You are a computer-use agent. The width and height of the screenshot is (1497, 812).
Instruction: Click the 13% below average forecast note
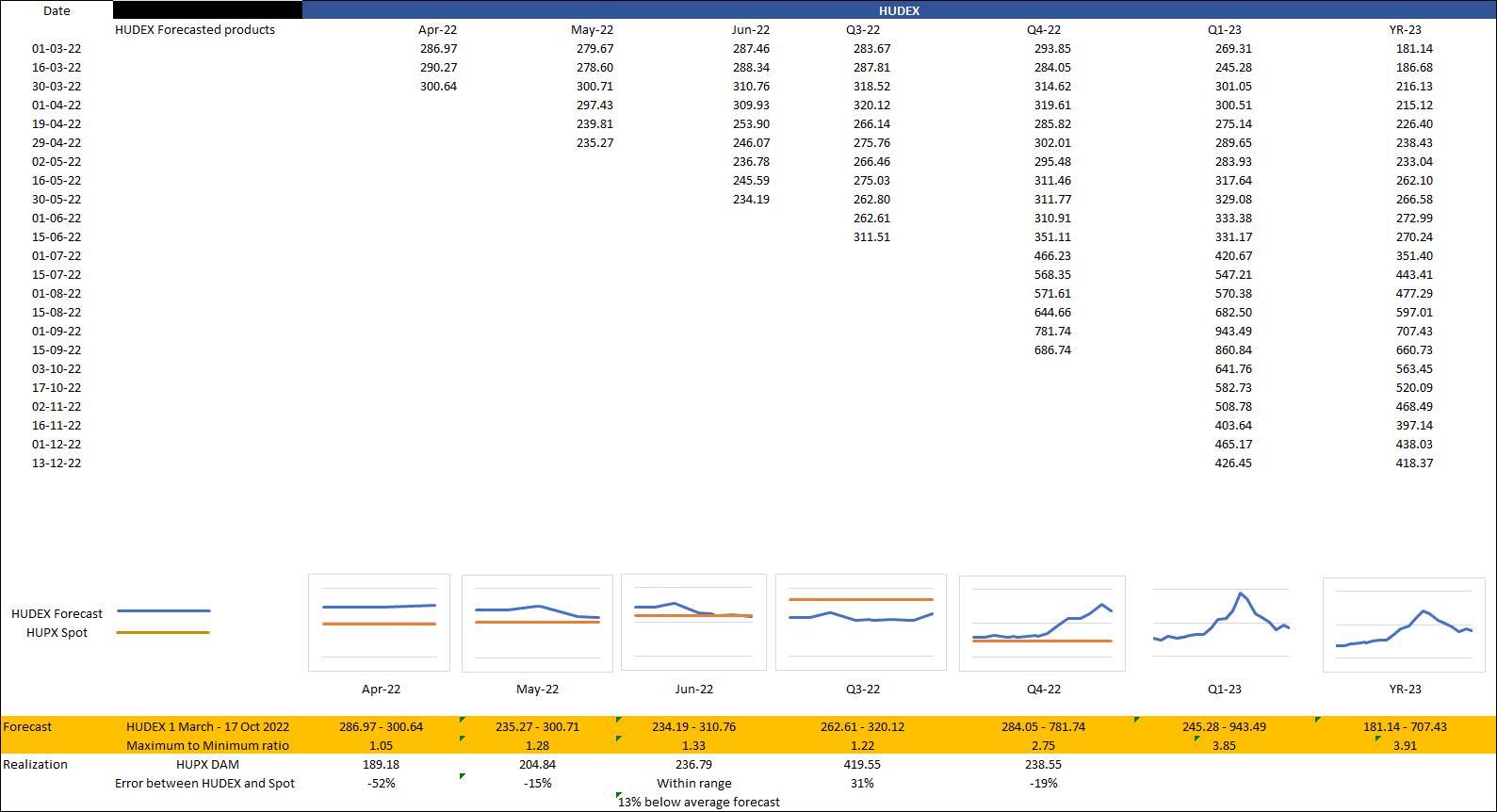tap(699, 802)
